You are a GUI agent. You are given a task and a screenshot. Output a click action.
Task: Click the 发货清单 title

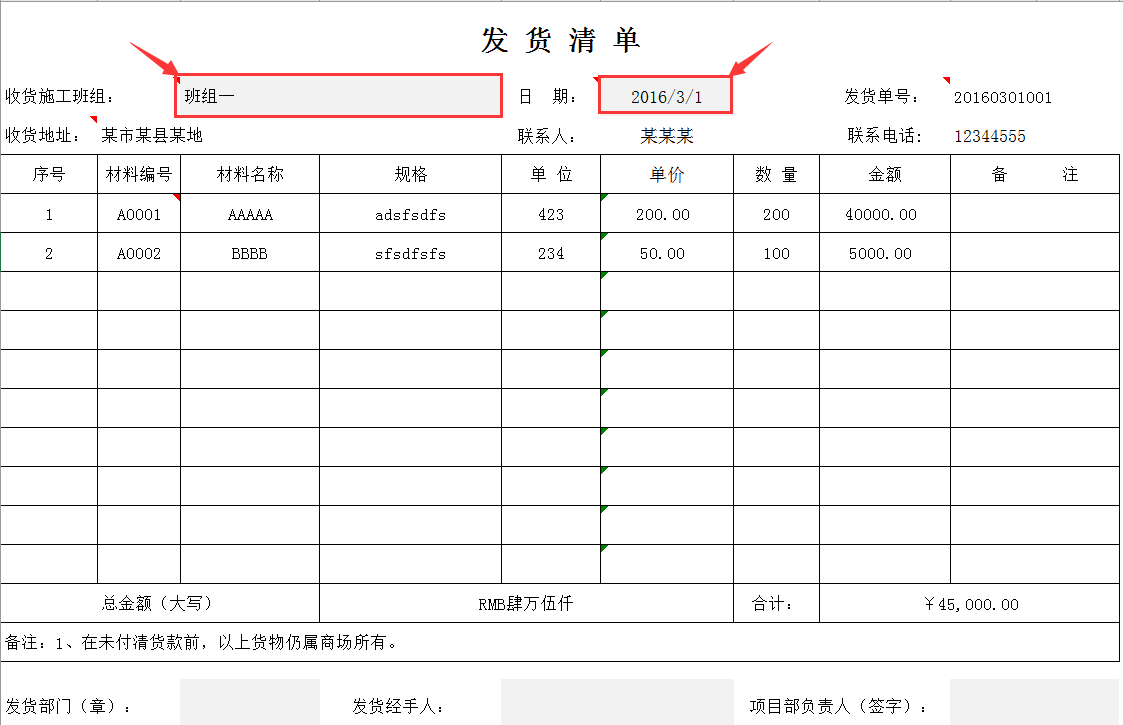tap(560, 40)
